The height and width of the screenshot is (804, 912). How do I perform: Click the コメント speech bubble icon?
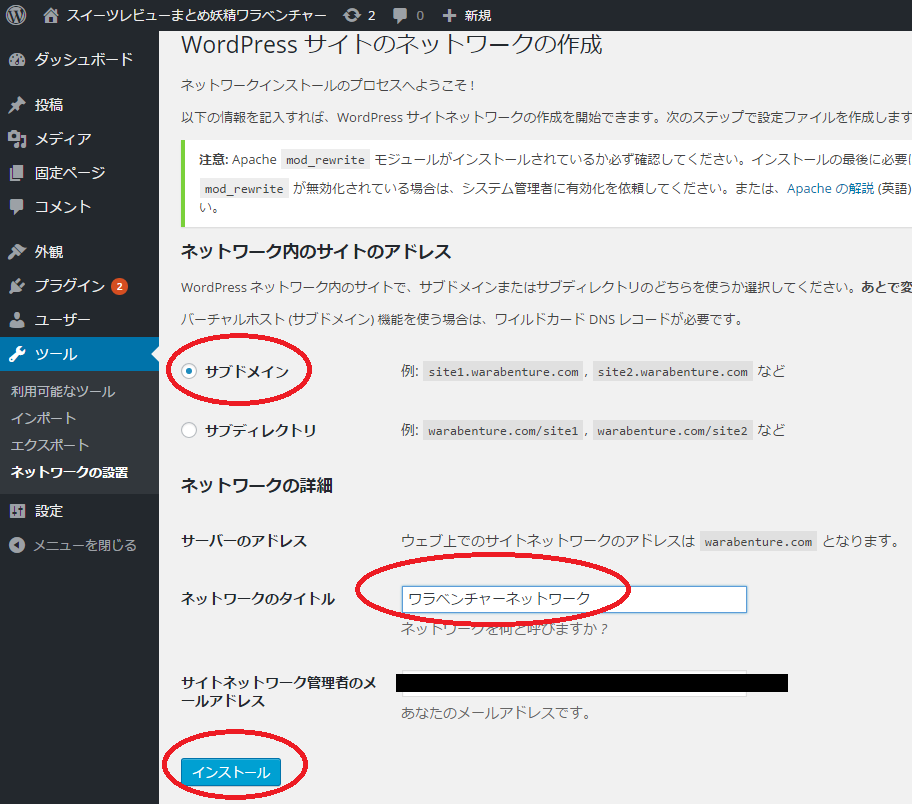pos(17,207)
